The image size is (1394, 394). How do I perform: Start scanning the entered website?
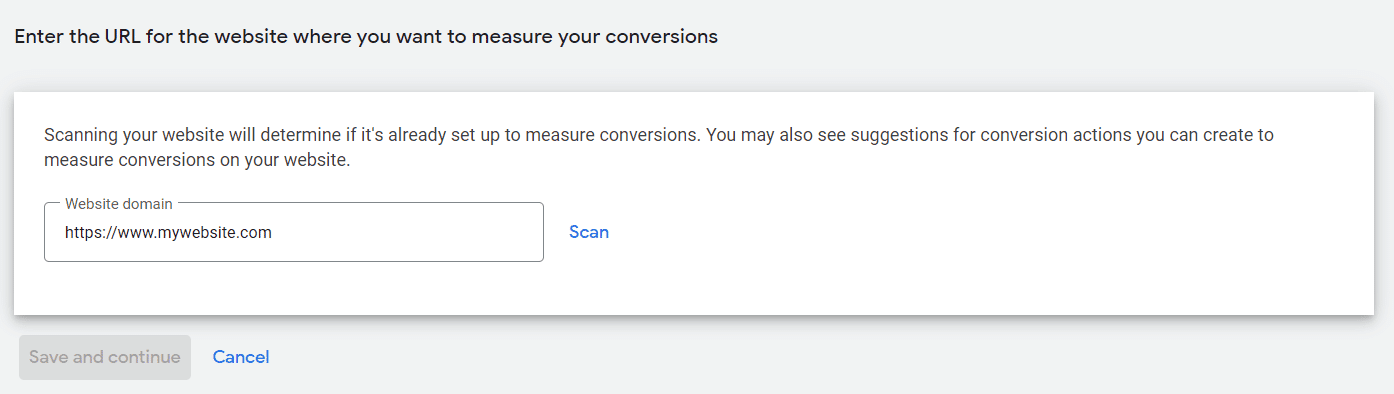pyautogui.click(x=588, y=232)
